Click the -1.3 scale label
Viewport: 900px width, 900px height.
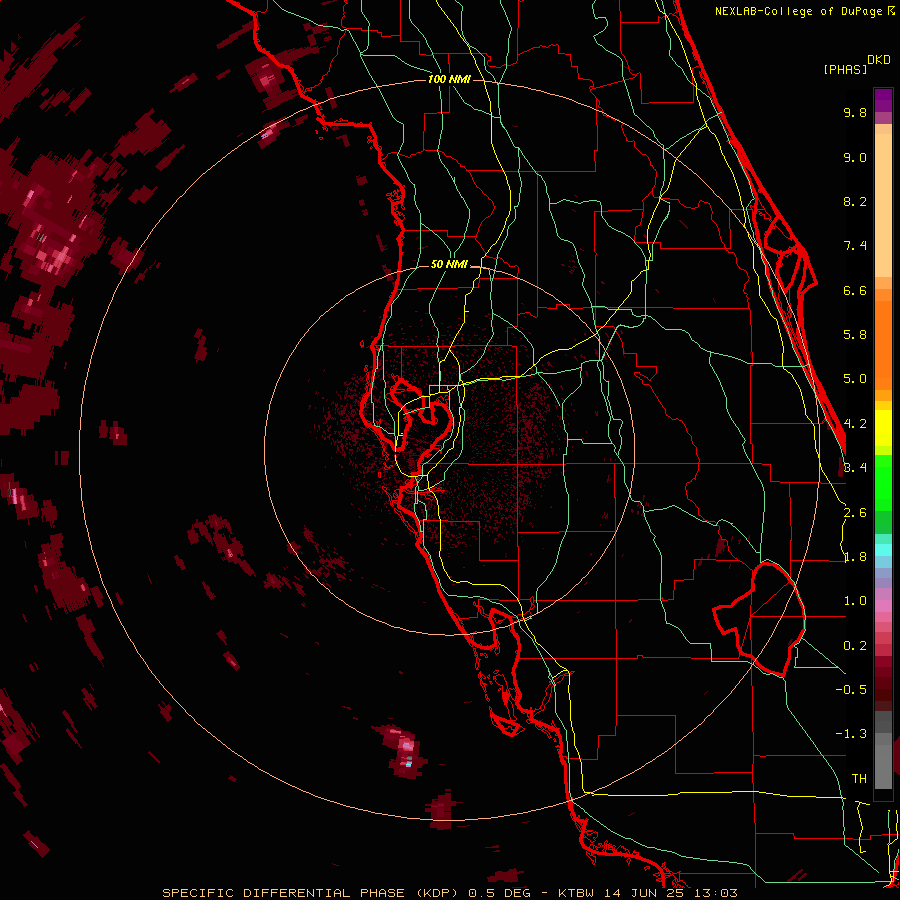[851, 734]
